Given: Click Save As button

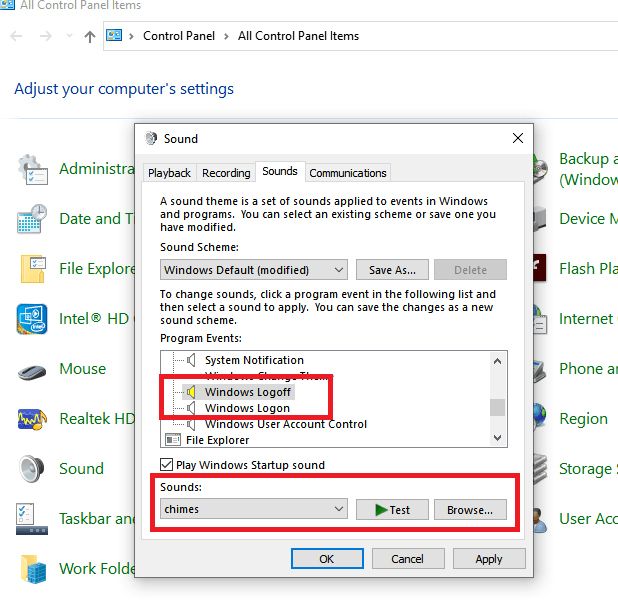Looking at the screenshot, I should [392, 270].
